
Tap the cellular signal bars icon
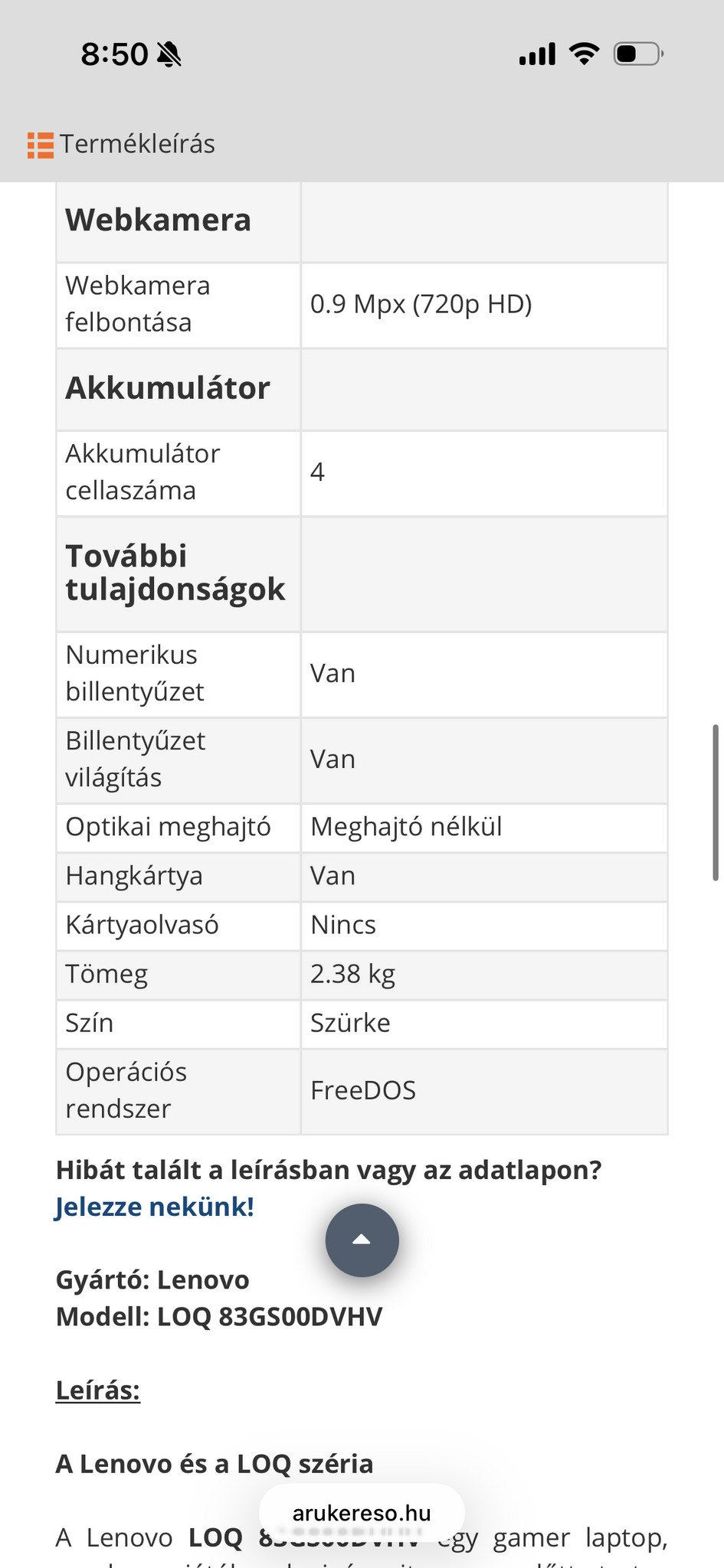[537, 54]
